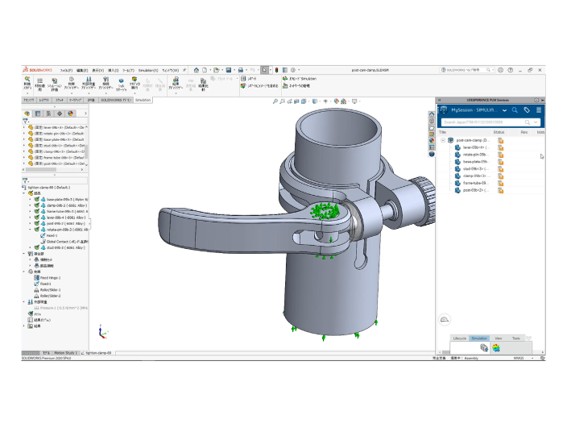567x426 pixels.
Task: Select lever row in 3DEXPERIENCE list
Action: point(472,148)
